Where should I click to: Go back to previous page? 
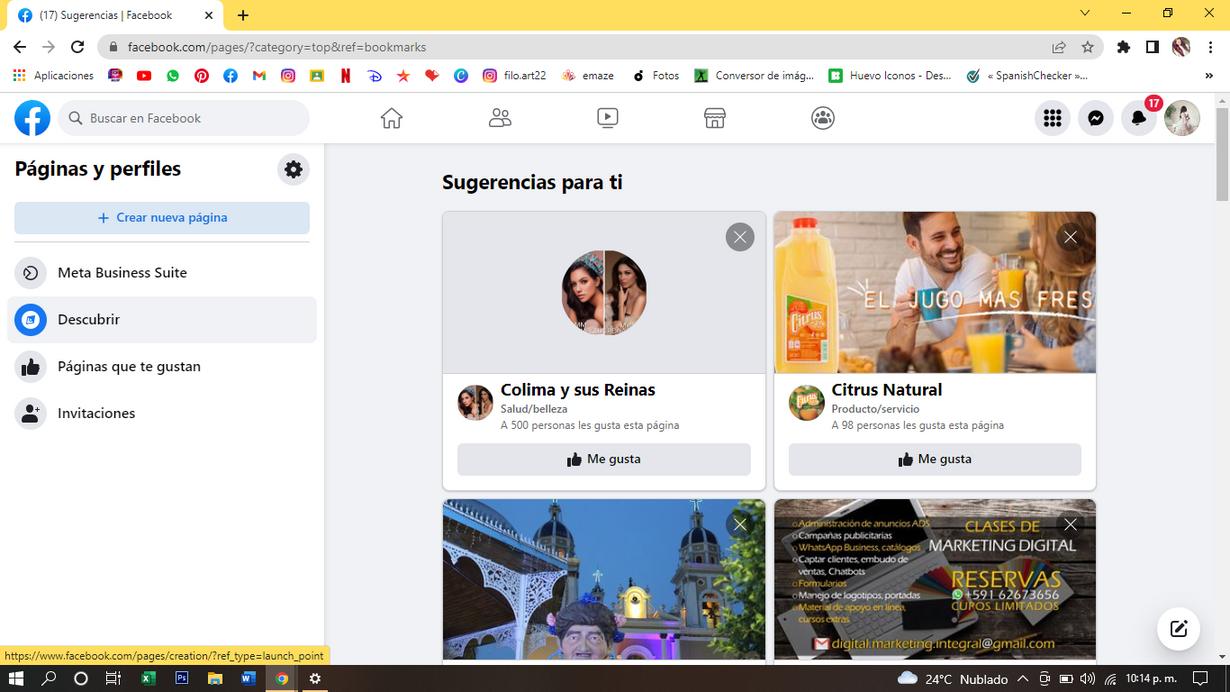[19, 47]
